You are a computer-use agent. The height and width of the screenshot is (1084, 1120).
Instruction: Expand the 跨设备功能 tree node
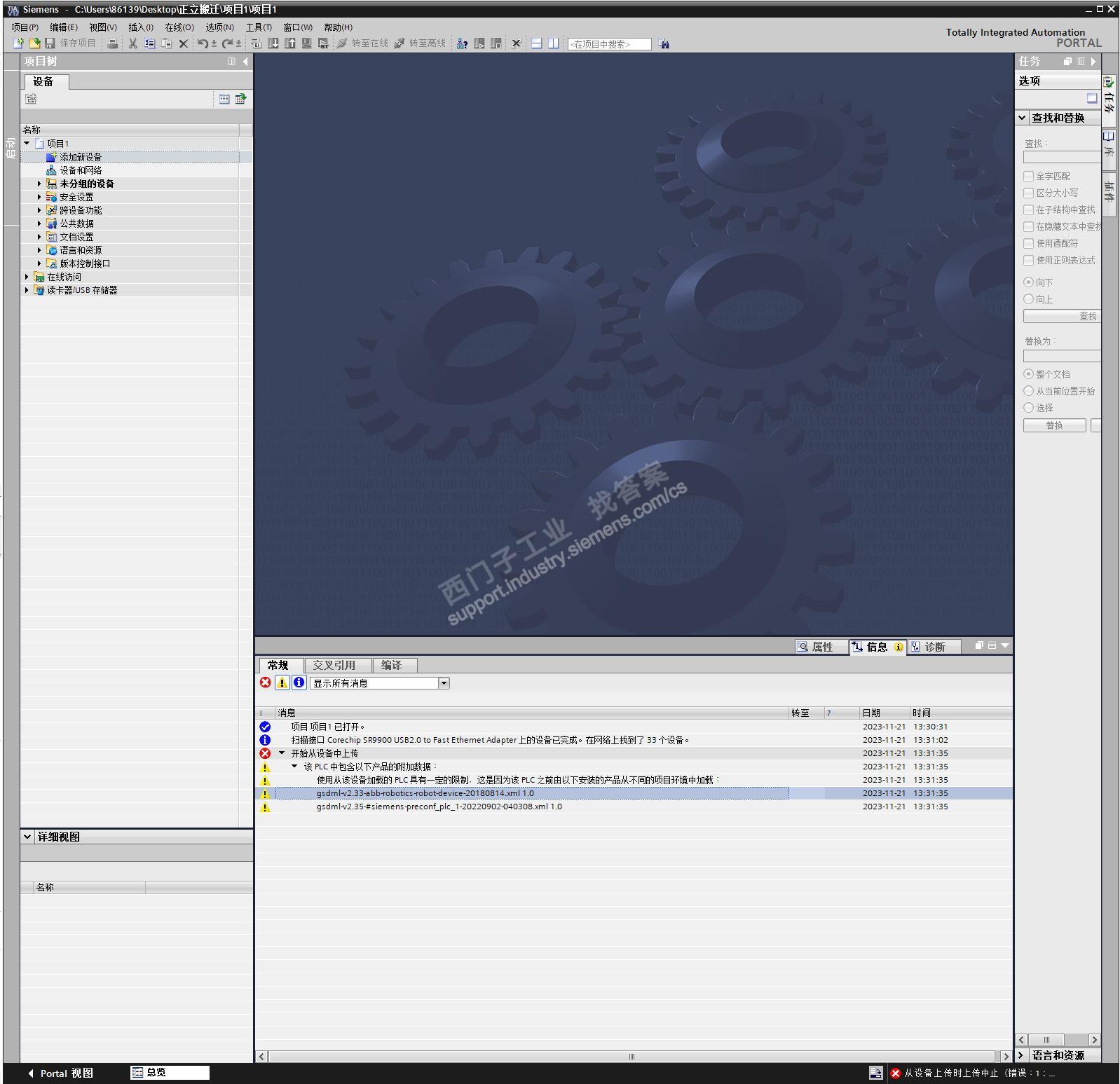click(39, 210)
